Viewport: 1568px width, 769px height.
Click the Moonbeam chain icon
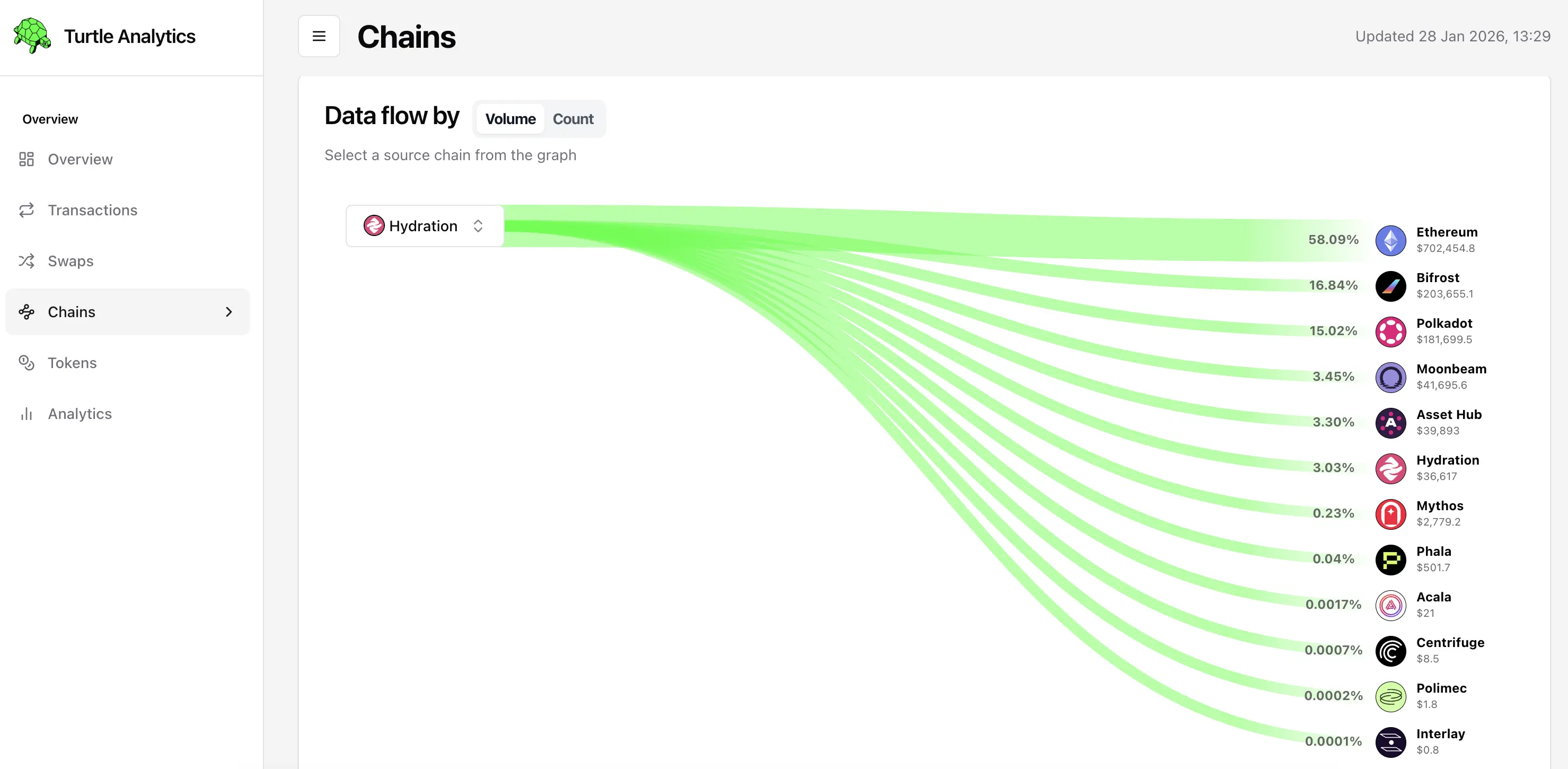tap(1390, 378)
